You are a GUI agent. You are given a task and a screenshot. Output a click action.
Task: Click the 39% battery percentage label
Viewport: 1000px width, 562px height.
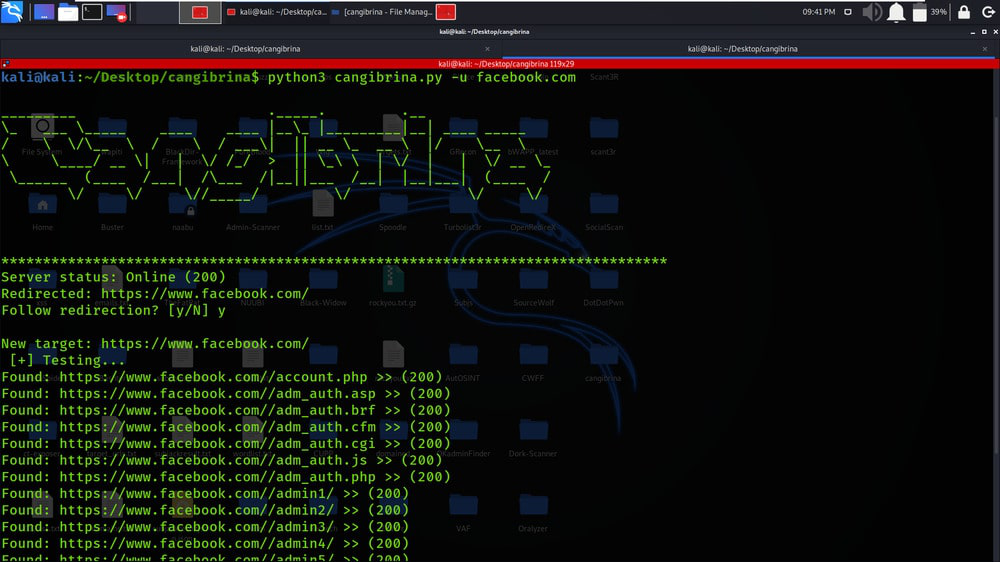point(938,12)
